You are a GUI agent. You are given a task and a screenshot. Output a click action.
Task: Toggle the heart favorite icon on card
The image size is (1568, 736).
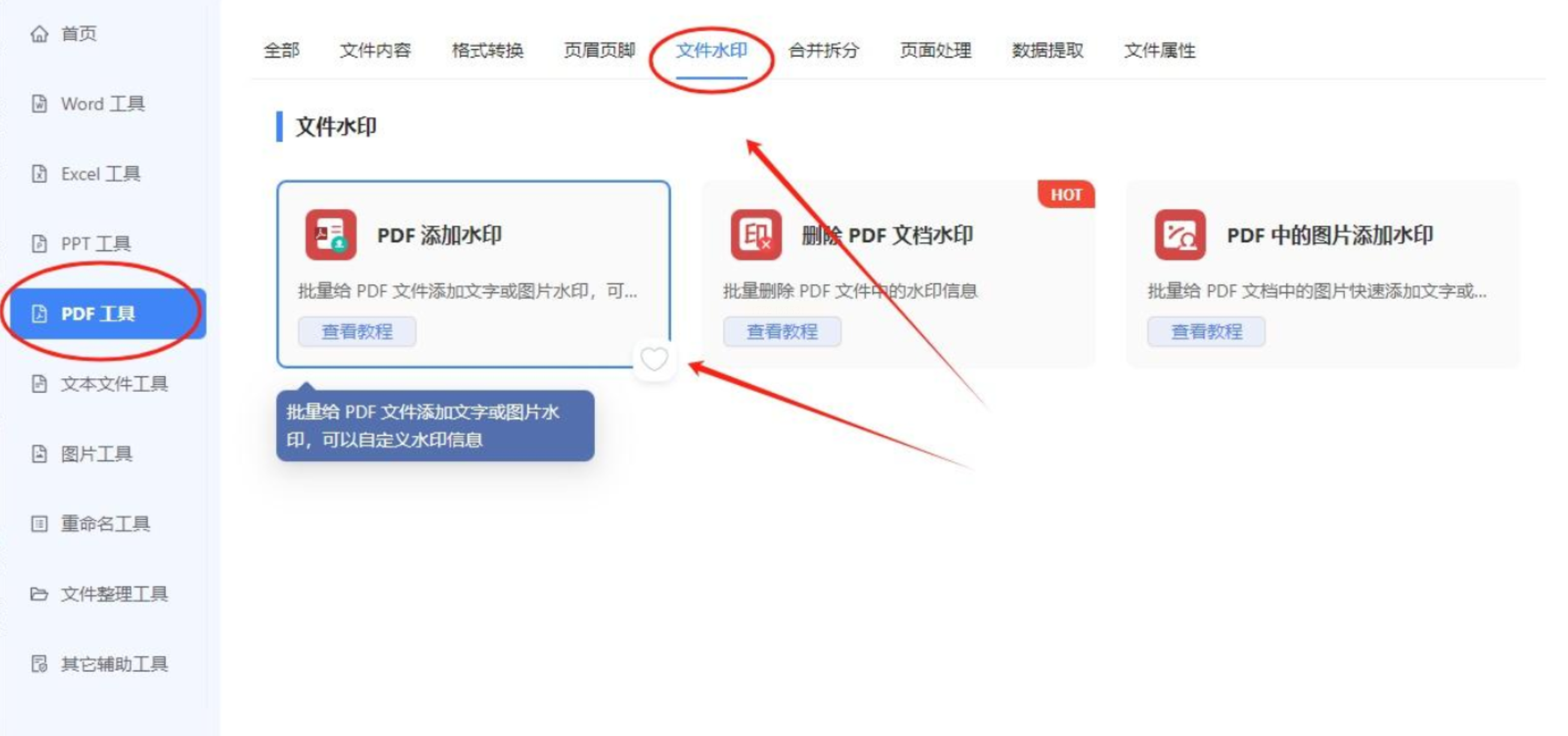click(x=655, y=359)
